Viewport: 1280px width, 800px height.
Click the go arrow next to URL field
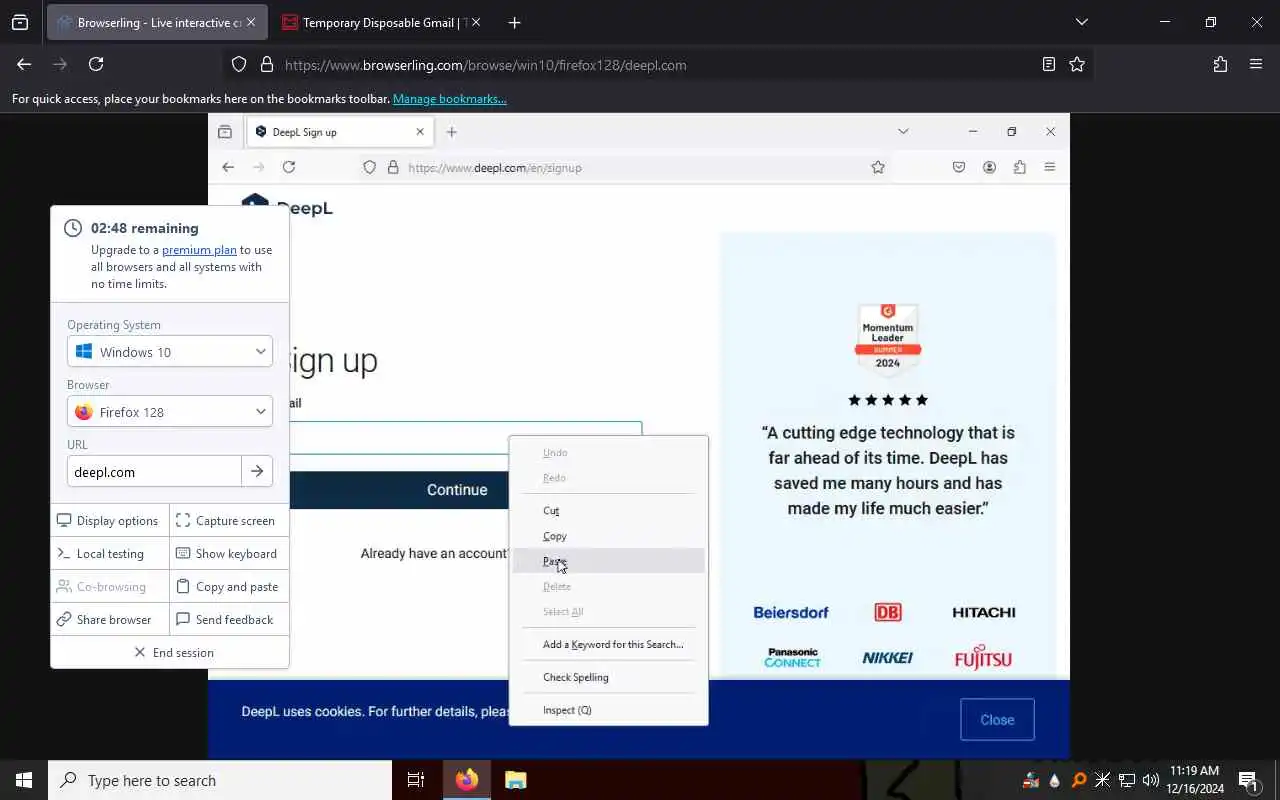coord(257,472)
